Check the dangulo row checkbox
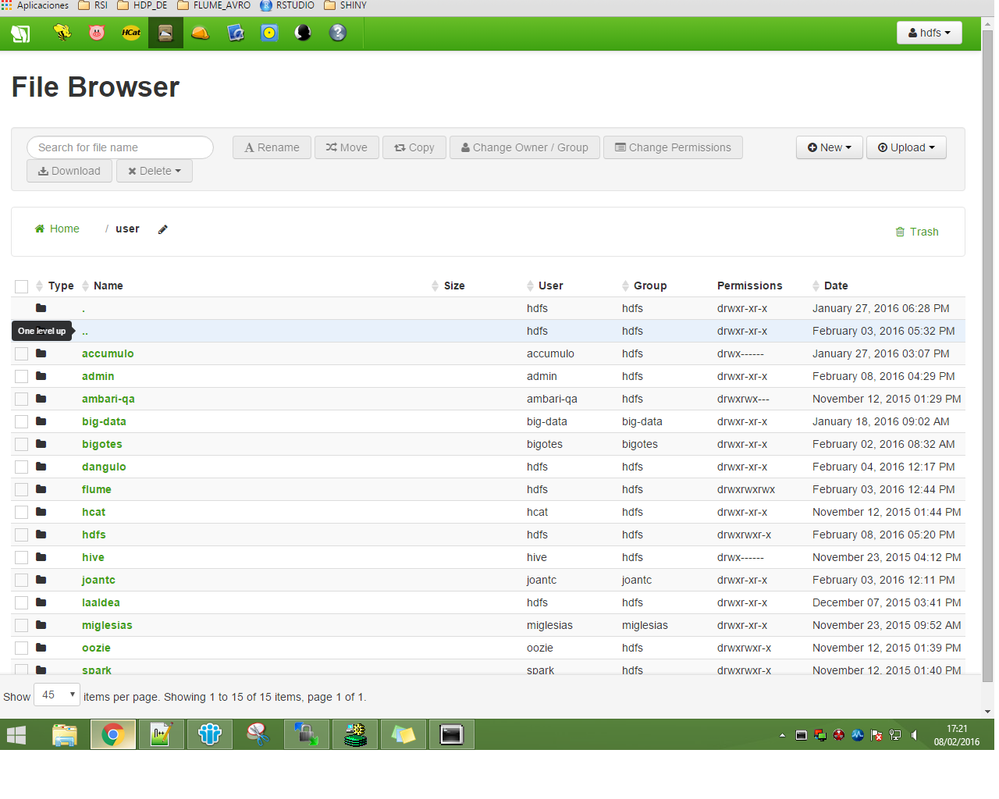999x799 pixels. pyautogui.click(x=22, y=467)
